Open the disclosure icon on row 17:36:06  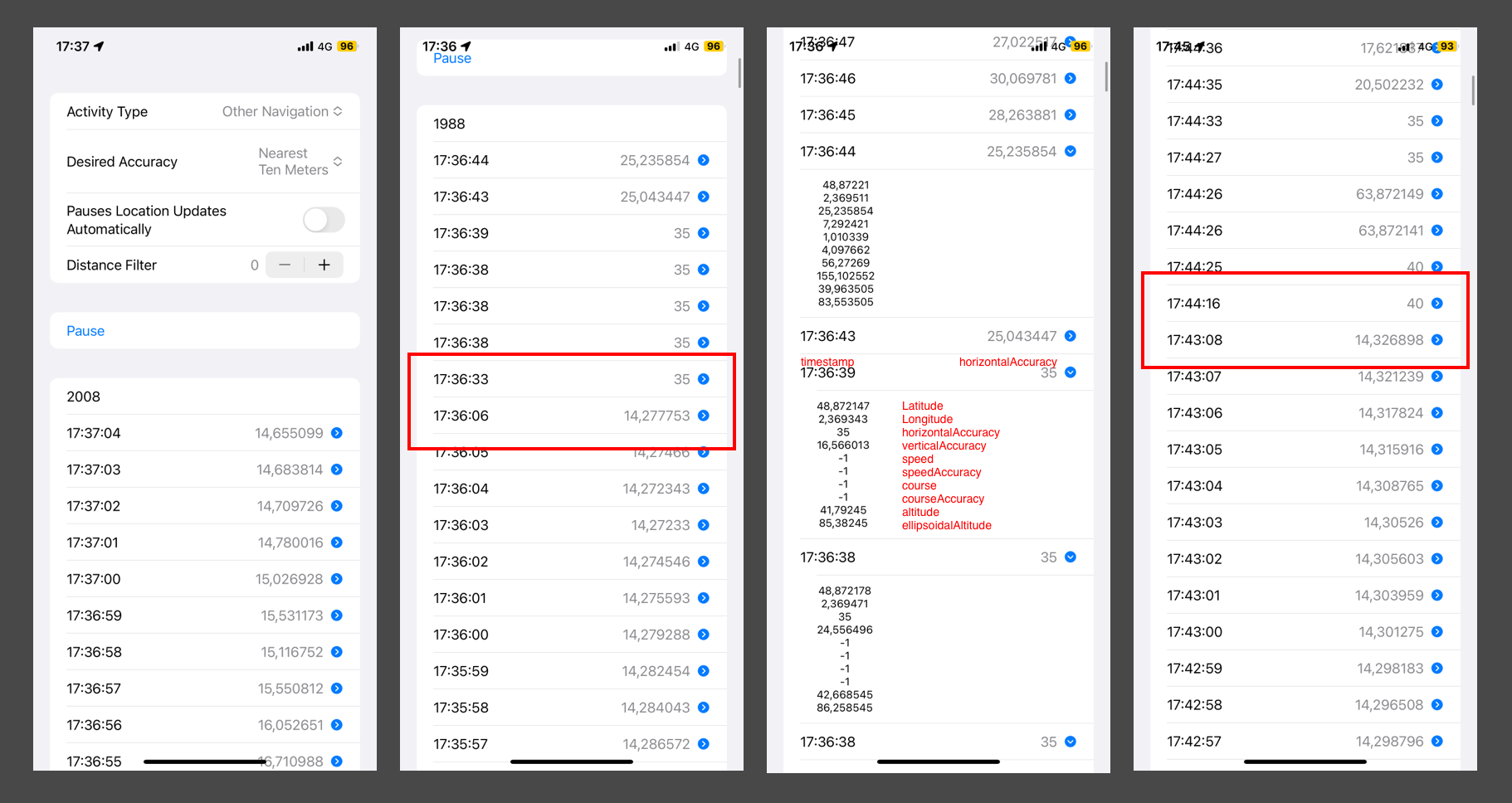pyautogui.click(x=704, y=416)
